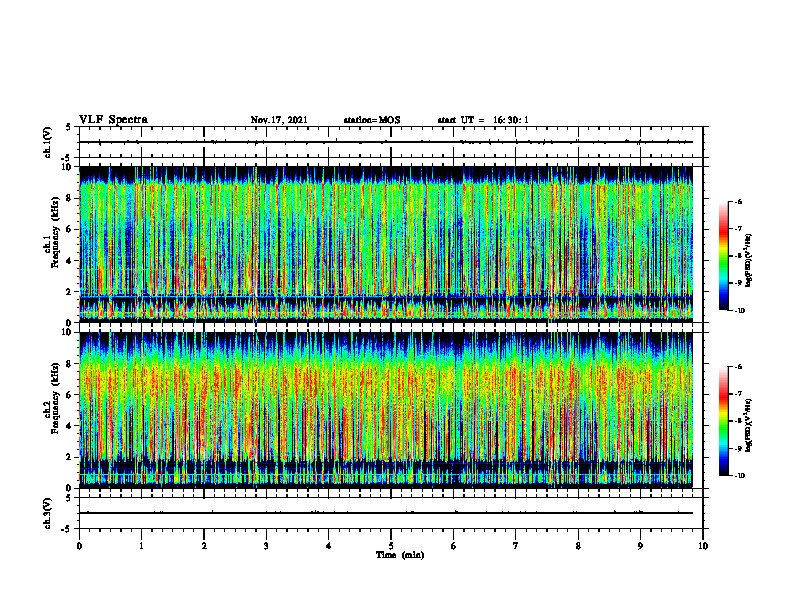Click the ch.2 color scale bar

pyautogui.click(x=723, y=421)
